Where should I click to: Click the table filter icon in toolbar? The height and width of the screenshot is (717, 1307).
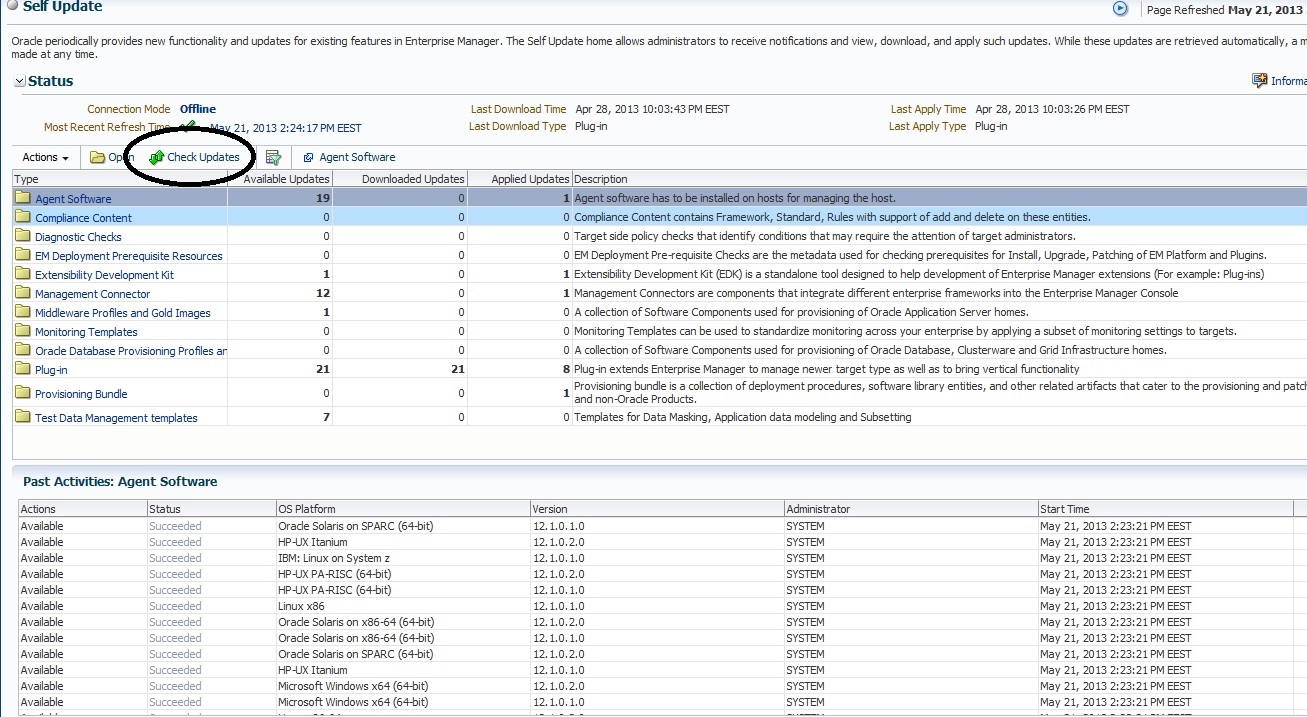tap(273, 157)
